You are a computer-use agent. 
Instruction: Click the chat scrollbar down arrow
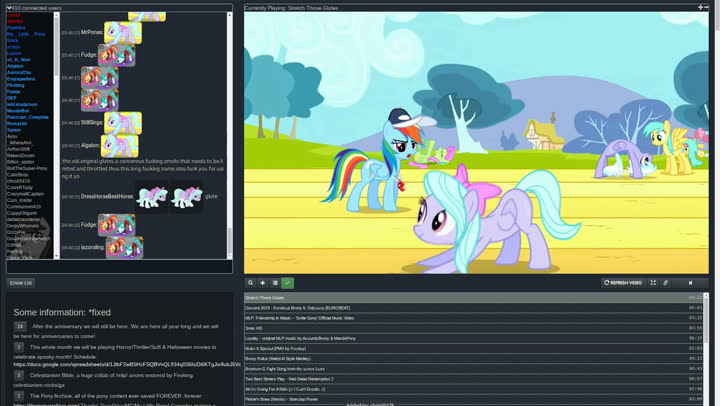click(230, 256)
